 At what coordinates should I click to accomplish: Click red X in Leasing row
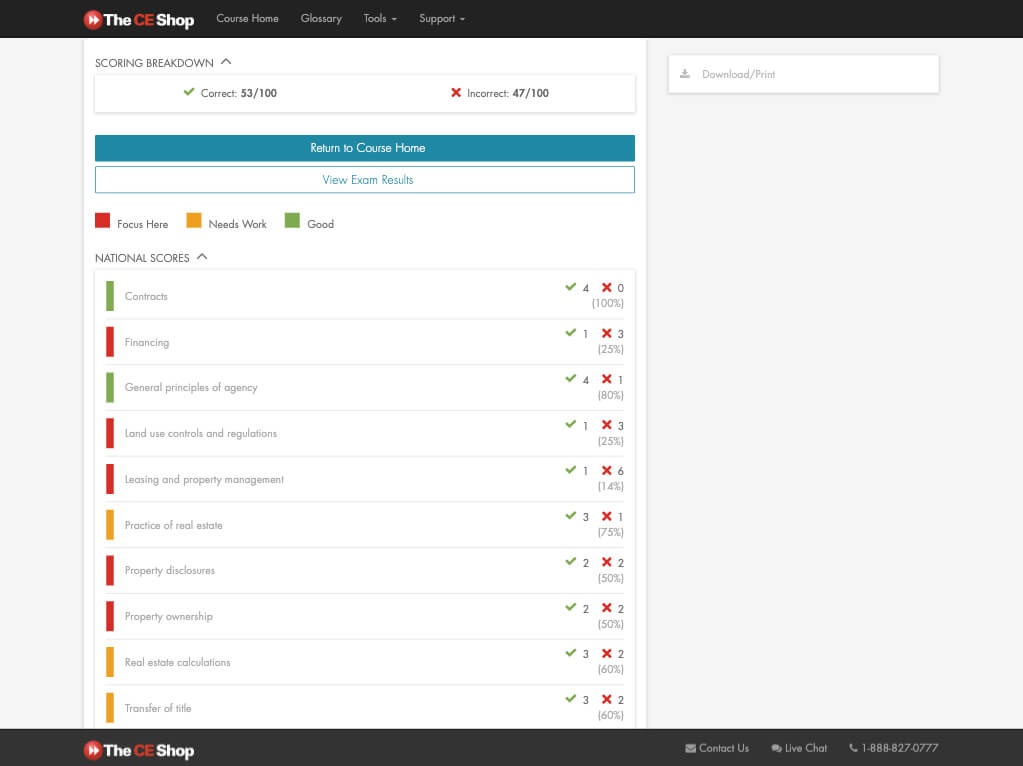pos(607,470)
